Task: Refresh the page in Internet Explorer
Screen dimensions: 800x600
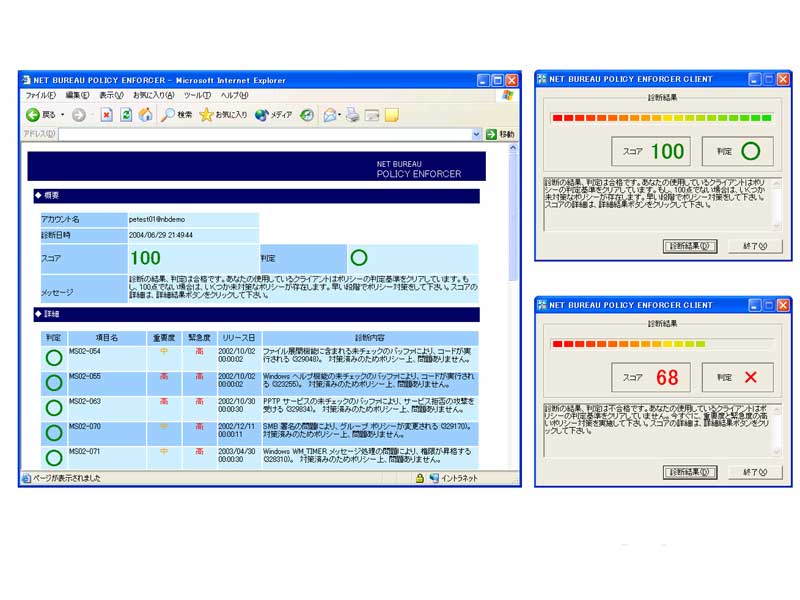Action: tap(126, 115)
